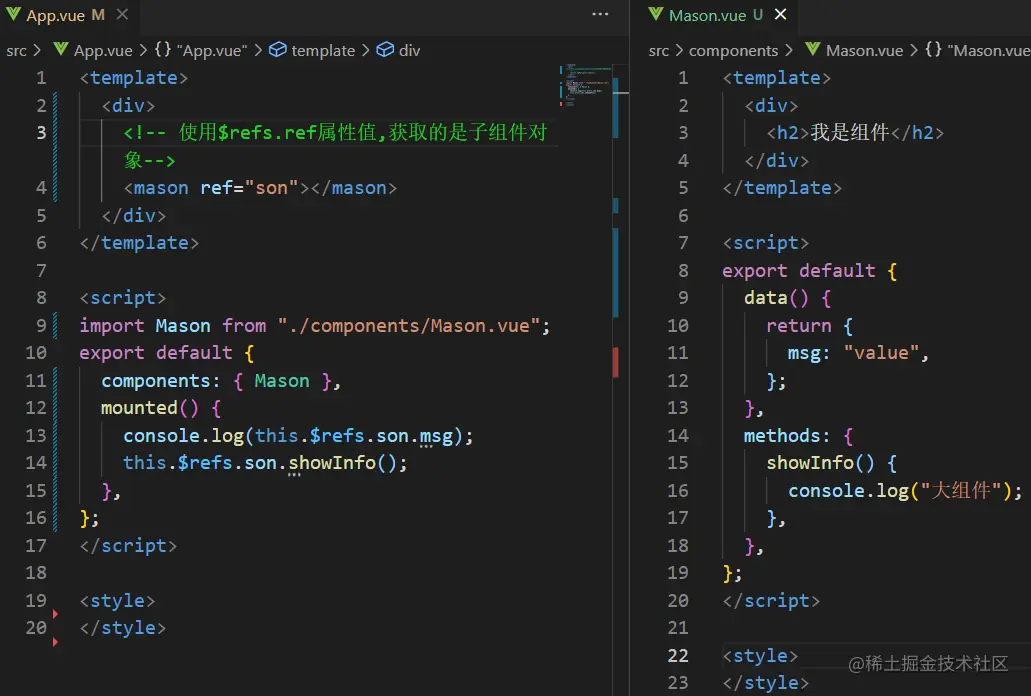Click 'components' breadcrumb in right editor

coord(733,51)
